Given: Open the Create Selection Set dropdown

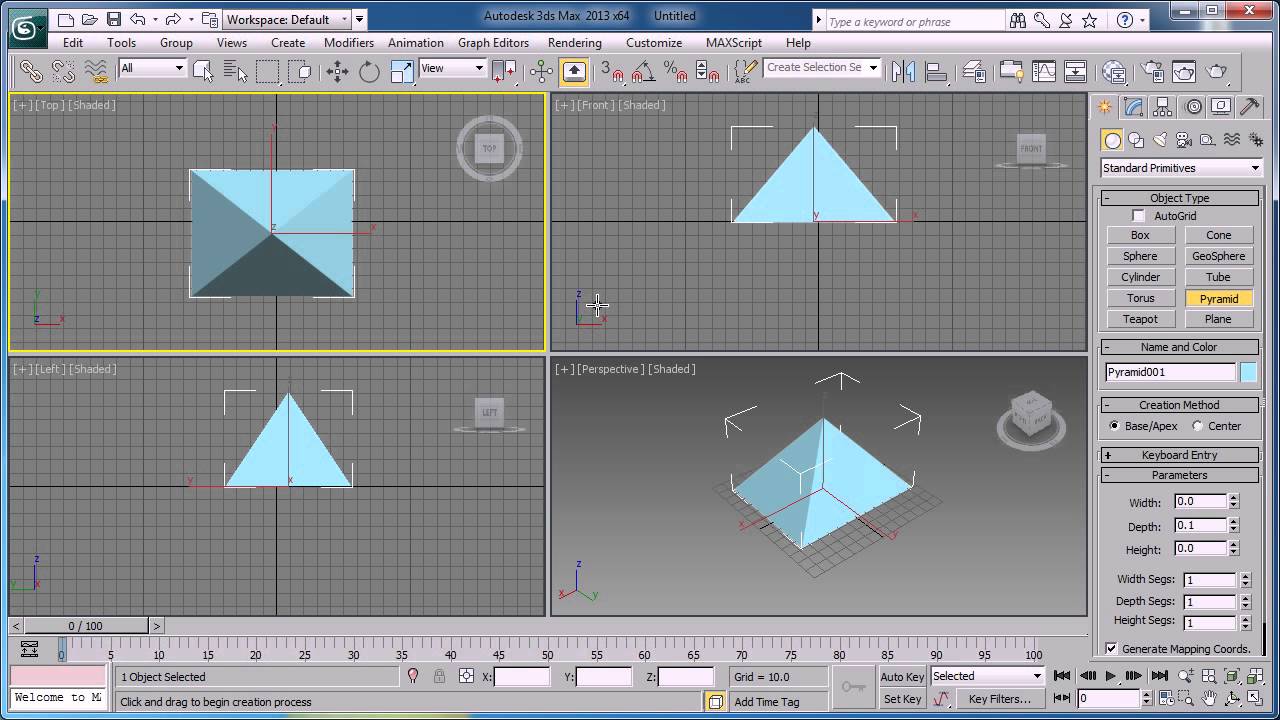Looking at the screenshot, I should 822,68.
